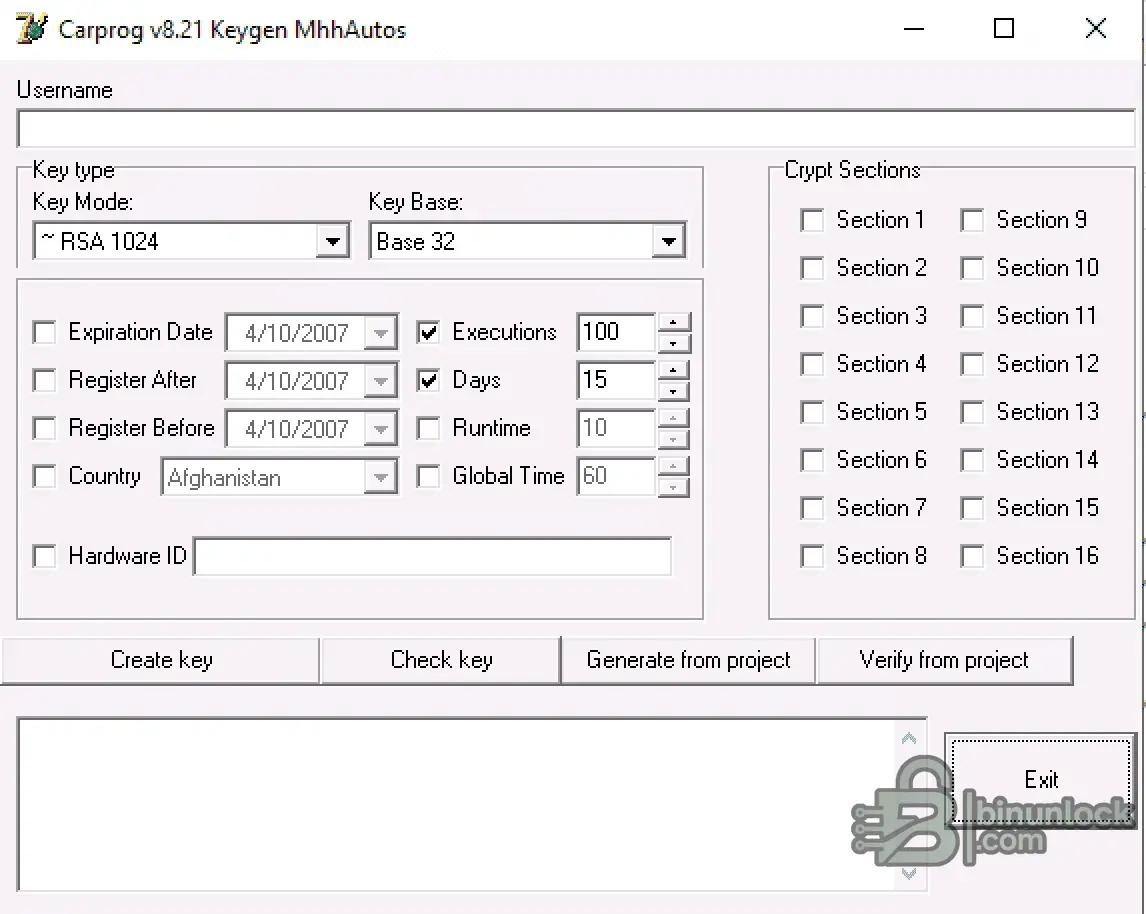Click into the Username text field
The width and height of the screenshot is (1146, 914).
pos(575,129)
